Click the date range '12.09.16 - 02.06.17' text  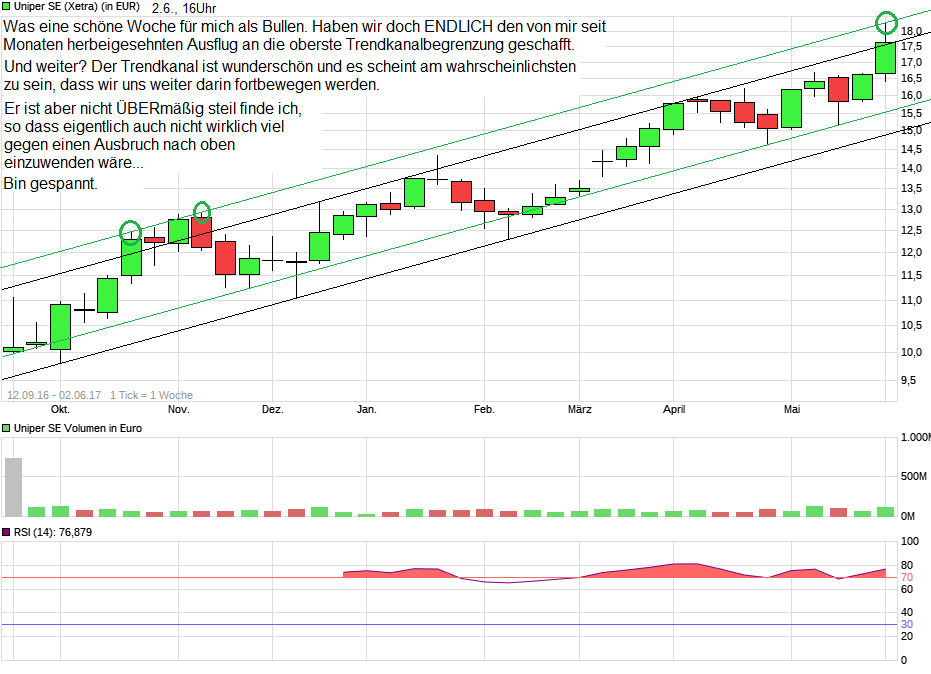click(x=54, y=395)
